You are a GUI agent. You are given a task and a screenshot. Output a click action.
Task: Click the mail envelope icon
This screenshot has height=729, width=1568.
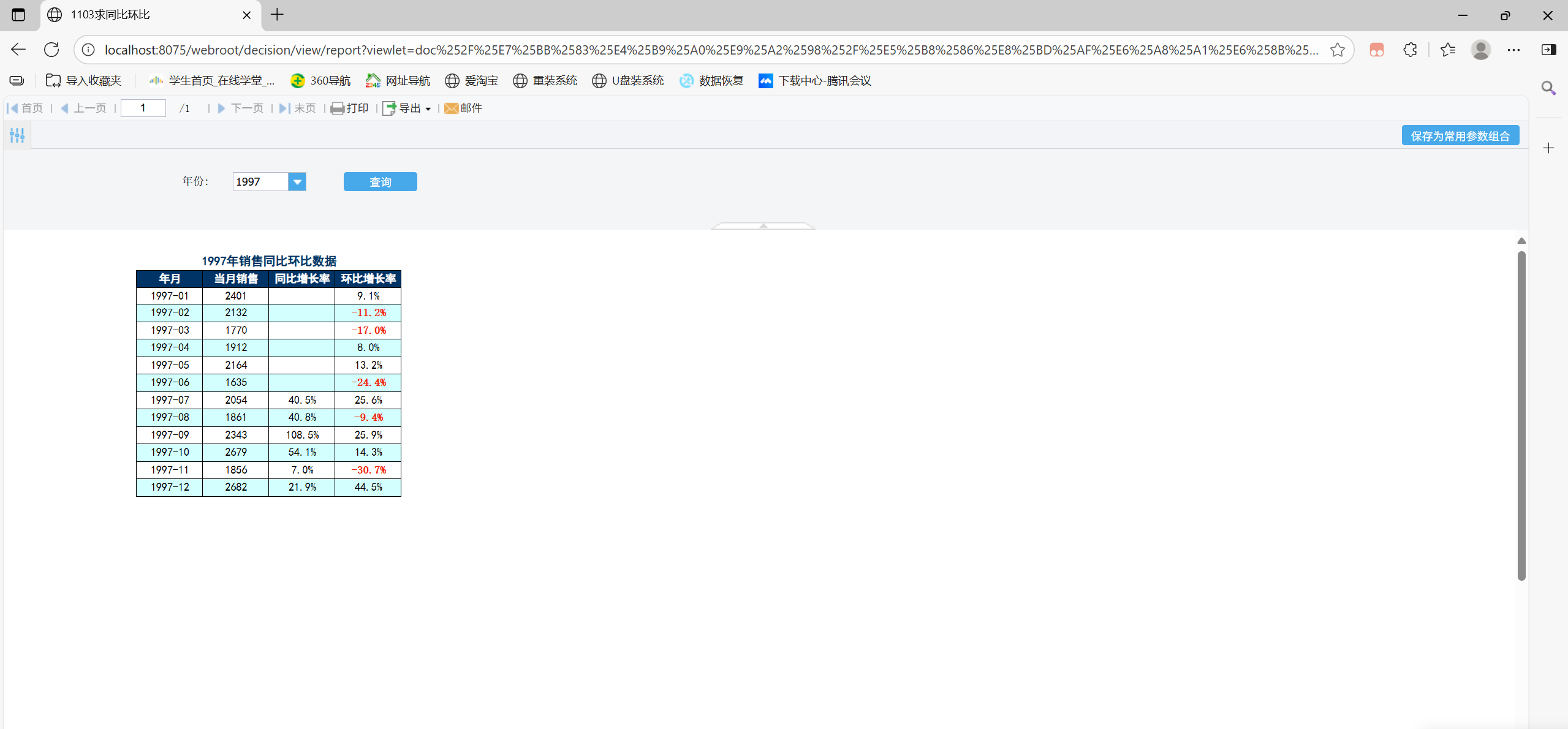(x=451, y=108)
